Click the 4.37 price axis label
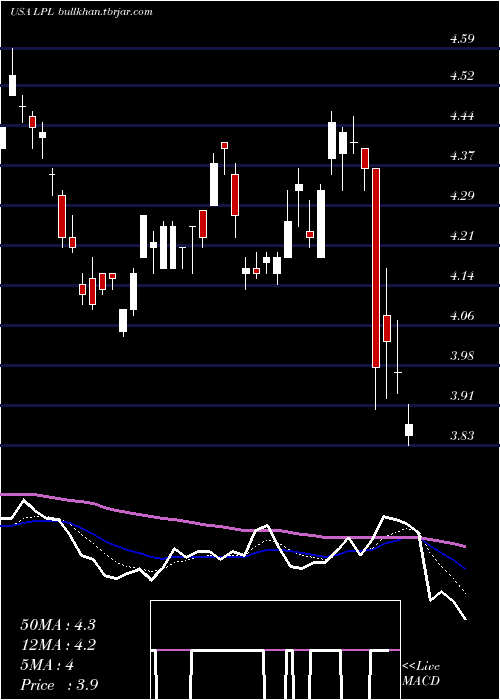The height and width of the screenshot is (700, 500). coord(462,156)
